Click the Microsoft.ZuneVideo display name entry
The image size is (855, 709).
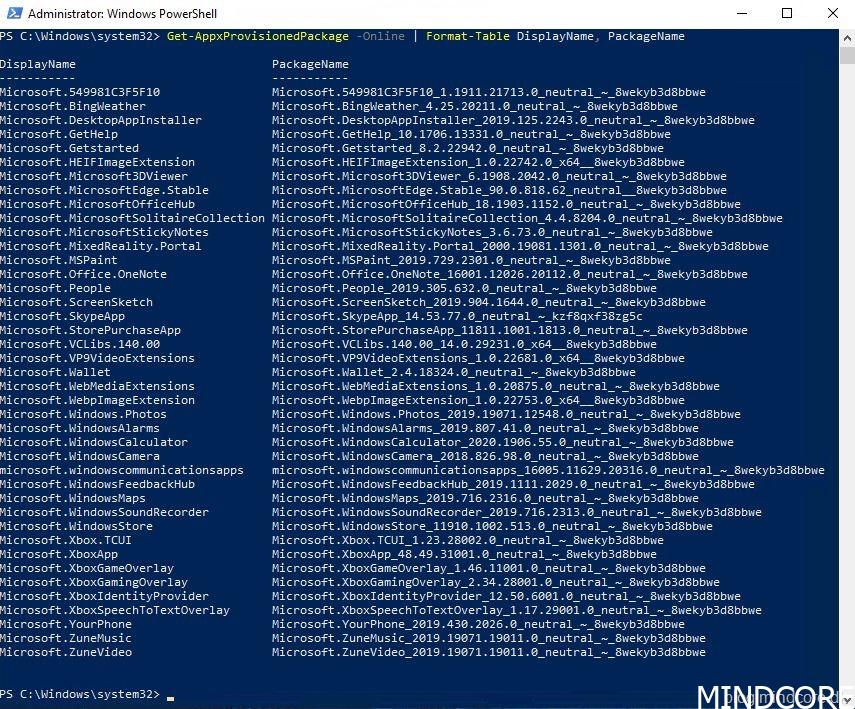pyautogui.click(x=65, y=652)
